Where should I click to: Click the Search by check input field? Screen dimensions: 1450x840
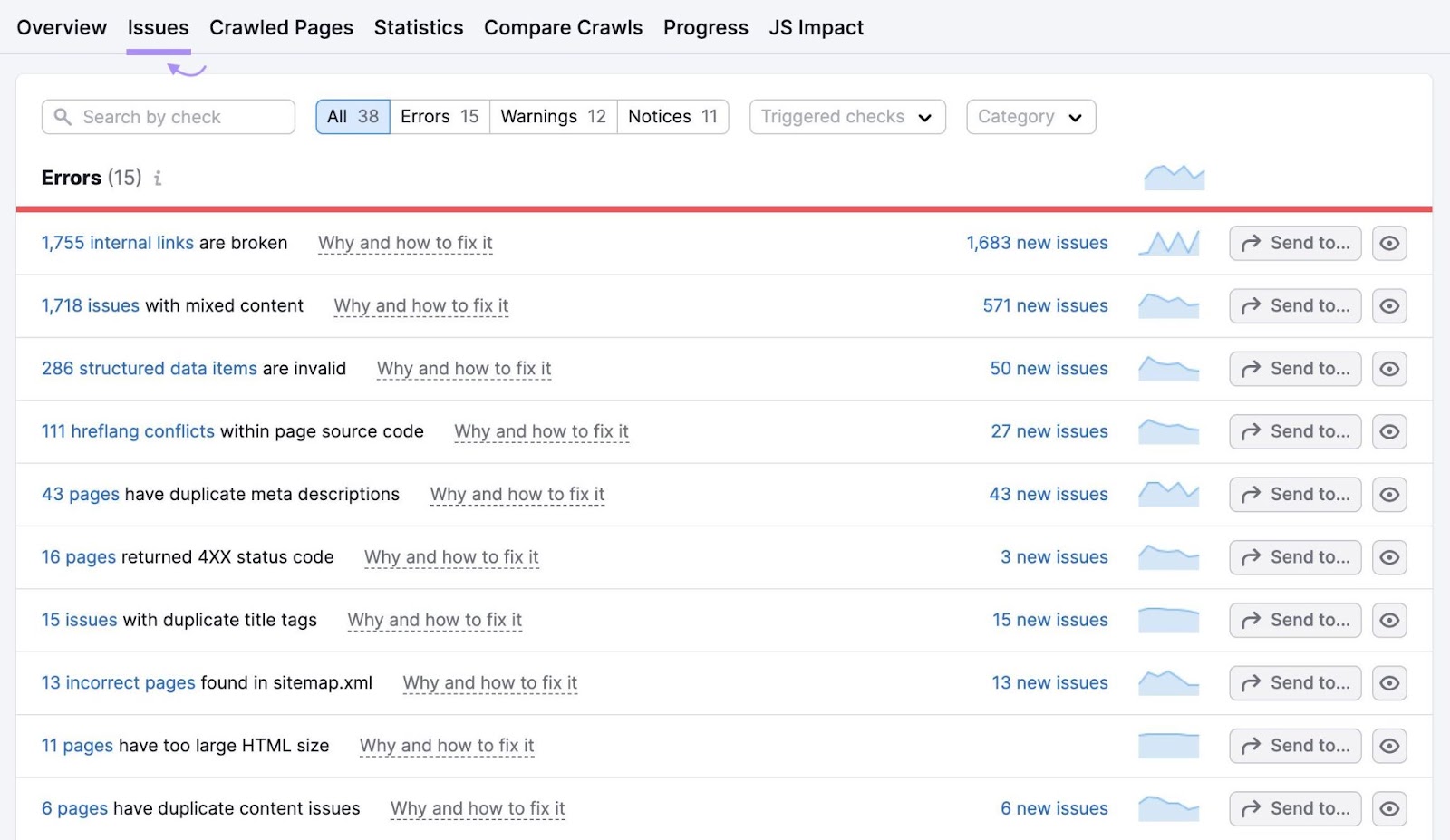coord(168,116)
